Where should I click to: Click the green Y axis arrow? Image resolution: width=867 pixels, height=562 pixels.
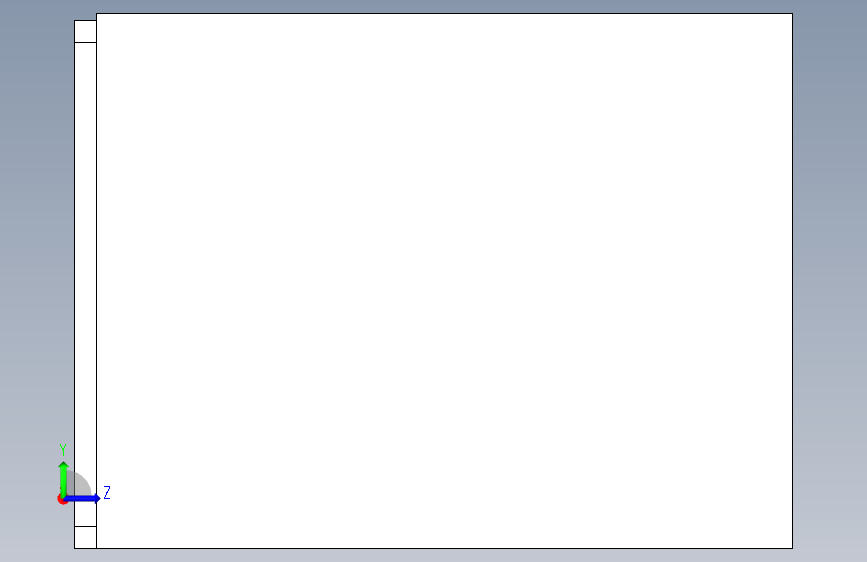(64, 479)
